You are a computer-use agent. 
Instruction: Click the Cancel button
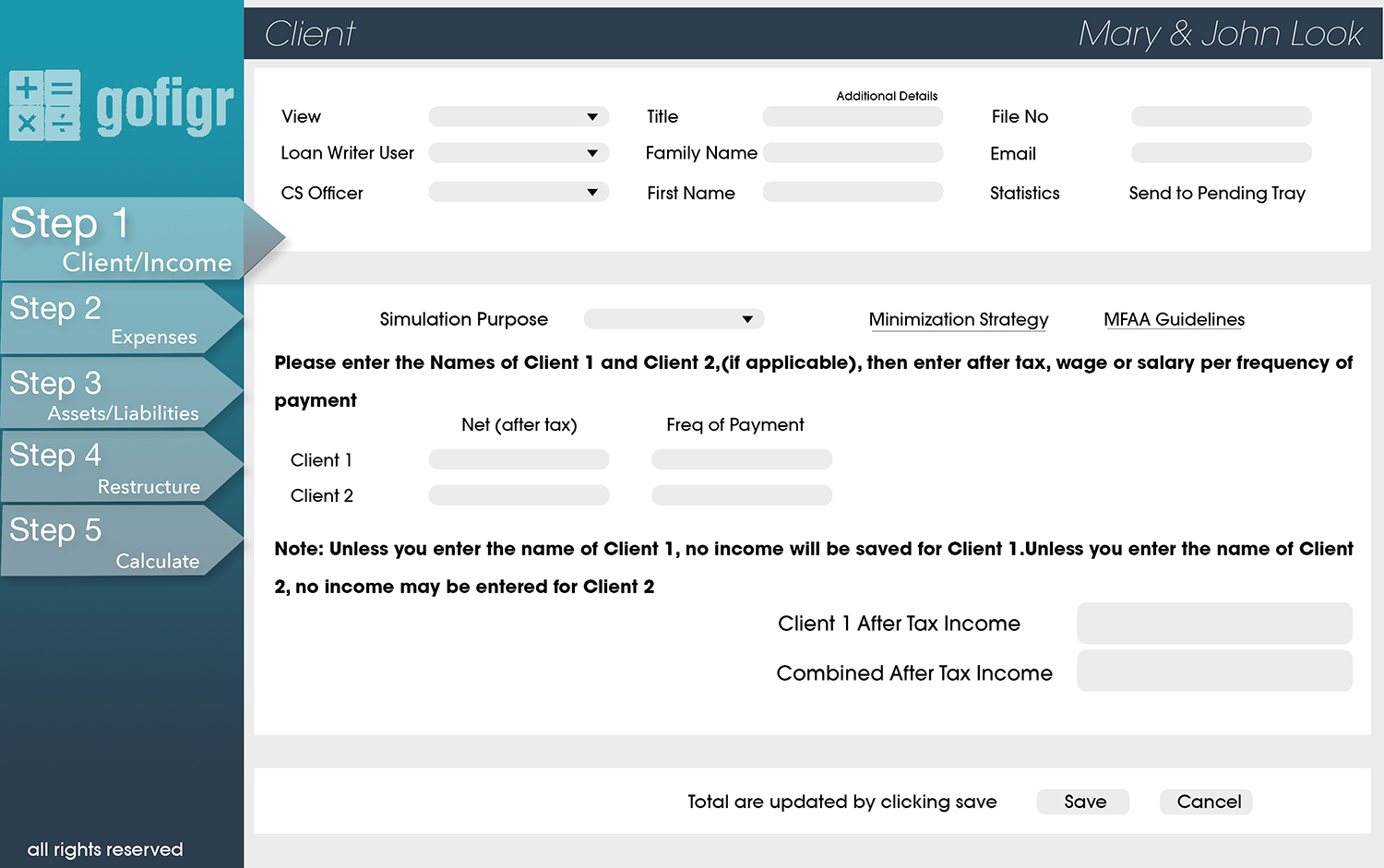[x=1208, y=802]
